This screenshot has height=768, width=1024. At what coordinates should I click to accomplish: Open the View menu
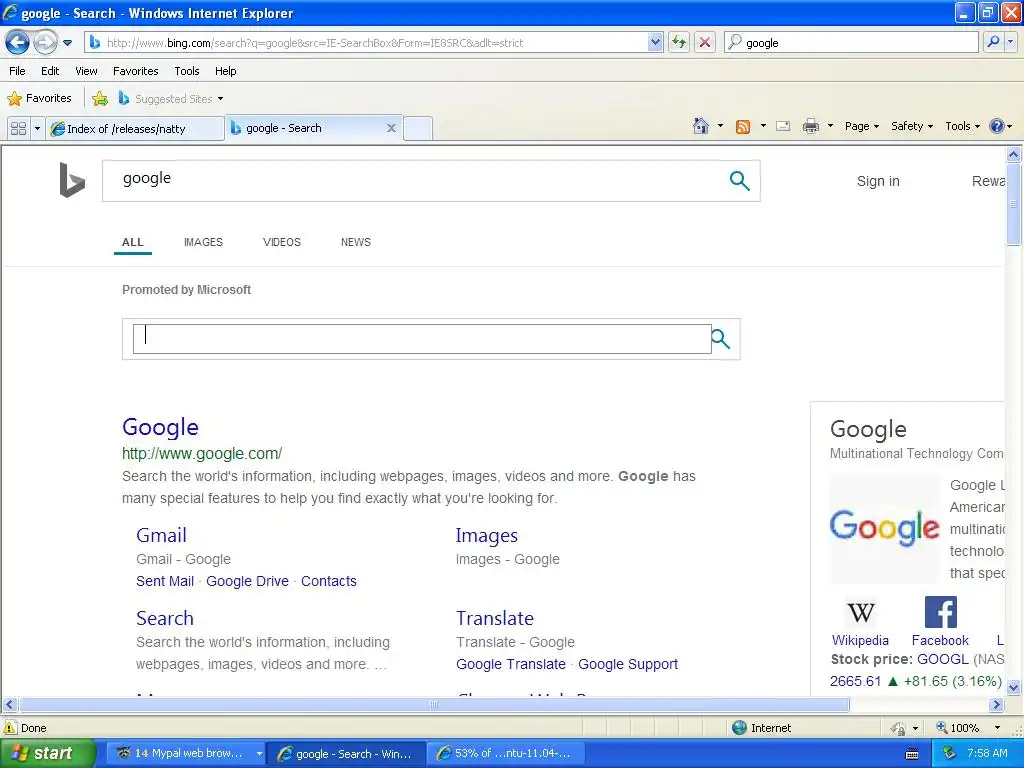(86, 71)
